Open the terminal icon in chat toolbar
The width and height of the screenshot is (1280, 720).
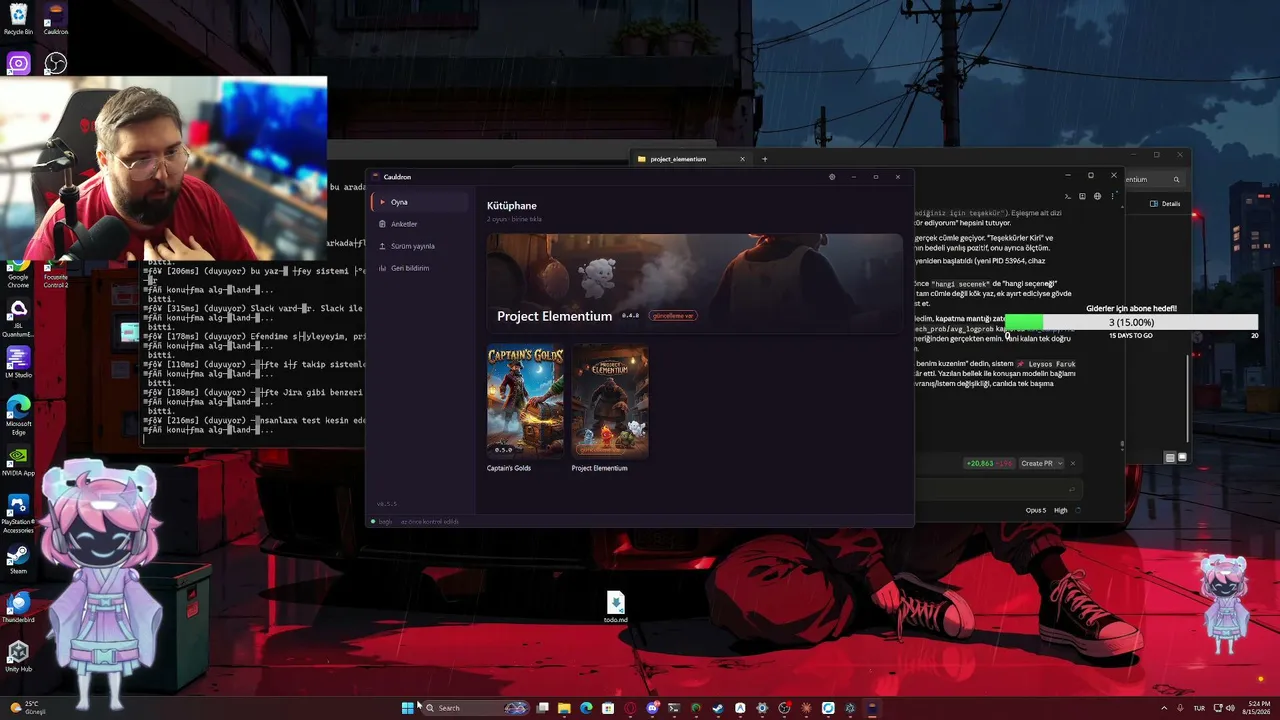pos(1068,196)
